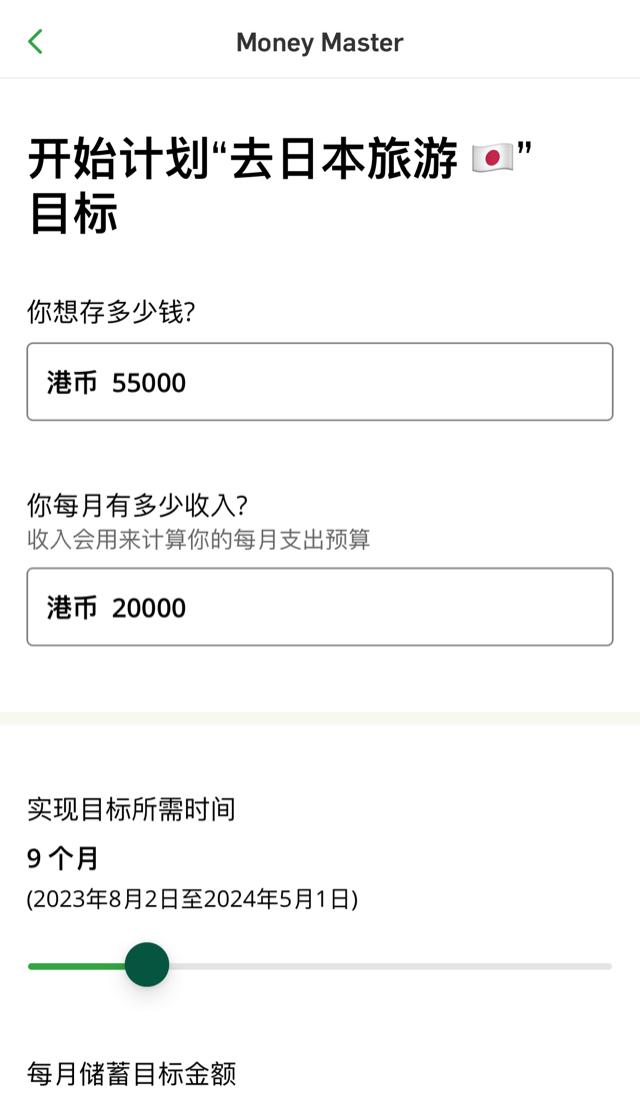The height and width of the screenshot is (1100, 640).
Task: Select the "你想存多少钱?" label
Action: [111, 312]
